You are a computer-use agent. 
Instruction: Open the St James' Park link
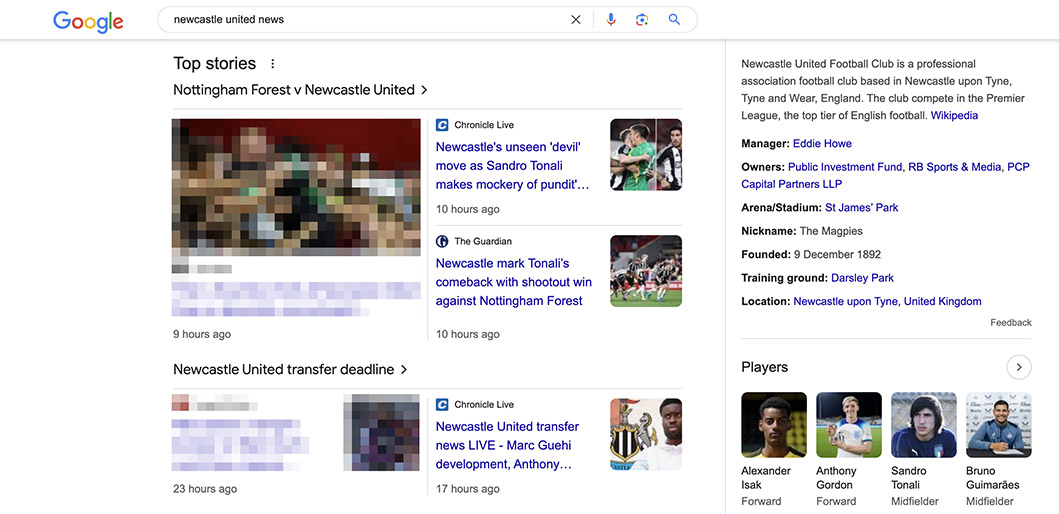(862, 207)
